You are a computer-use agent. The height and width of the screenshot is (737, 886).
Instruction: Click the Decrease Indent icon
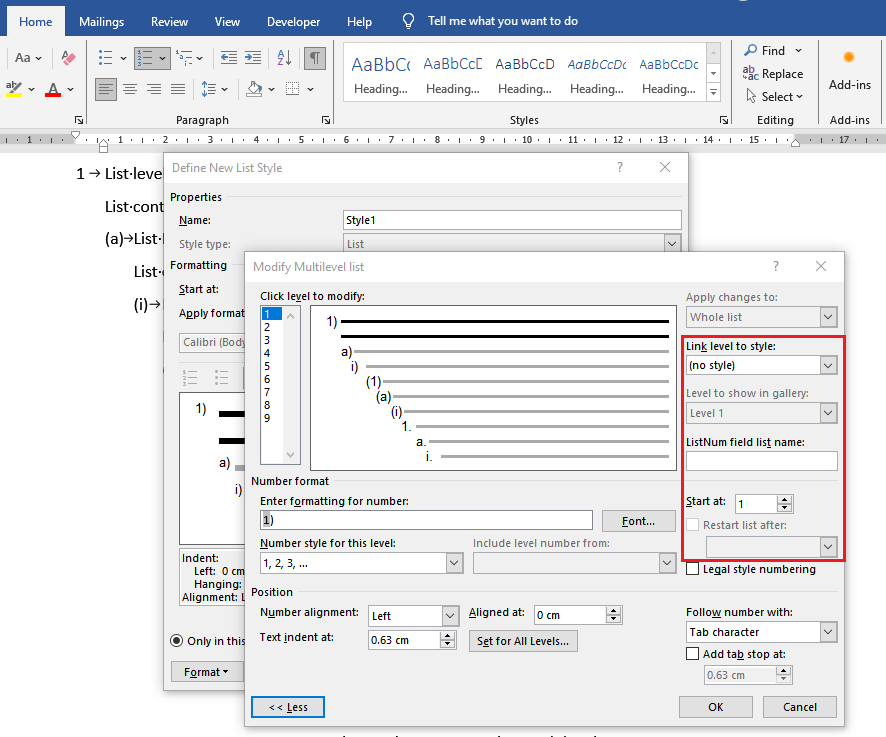point(229,58)
